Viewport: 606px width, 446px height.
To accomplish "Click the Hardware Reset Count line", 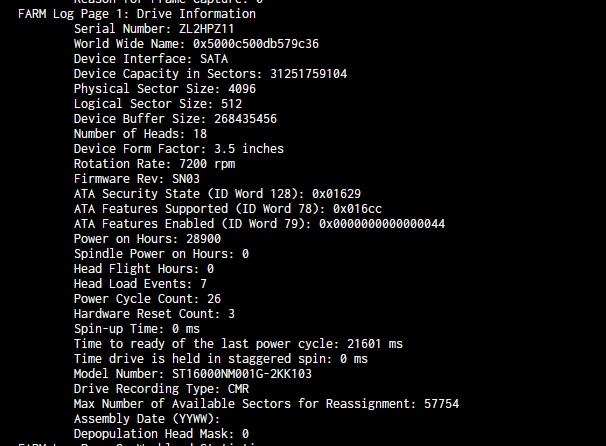I will 154,314.
